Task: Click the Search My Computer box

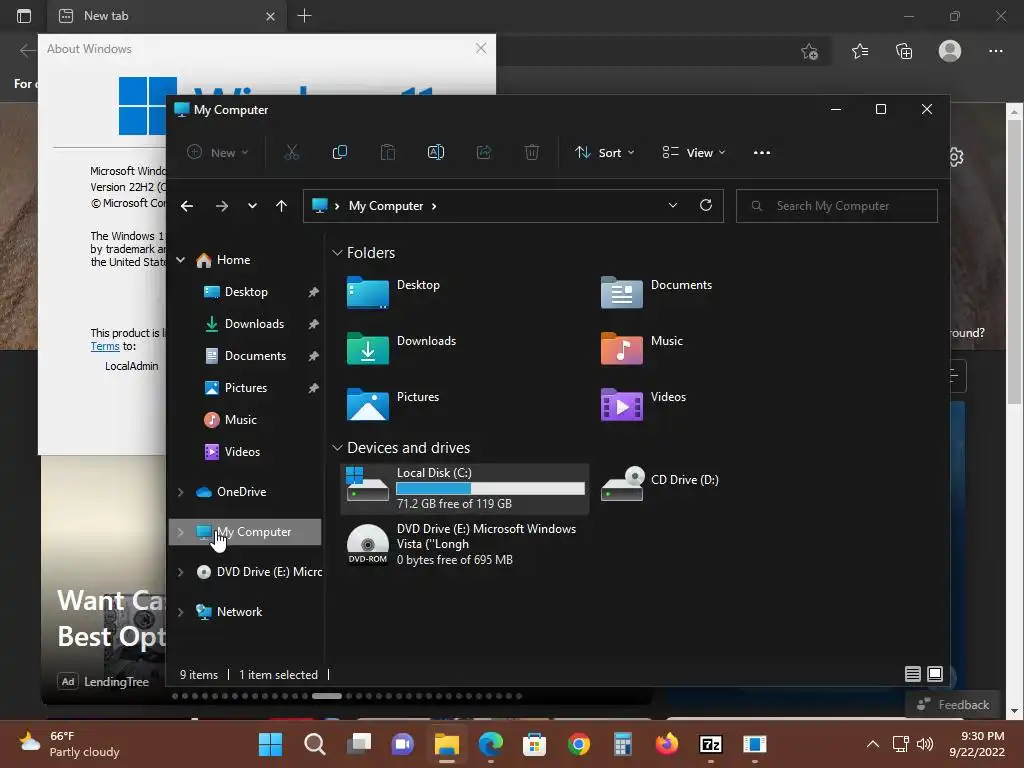Action: pos(837,206)
